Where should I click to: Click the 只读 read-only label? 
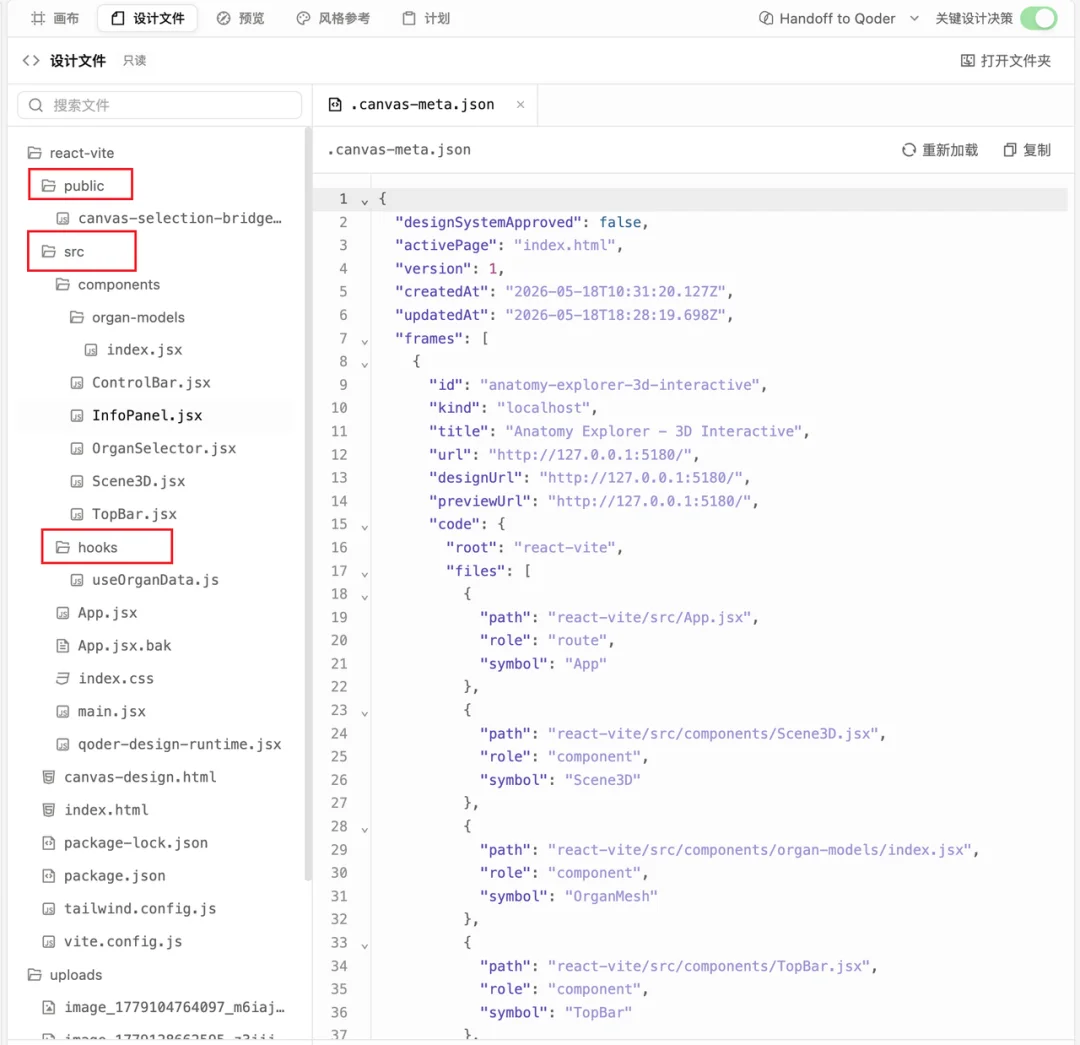(x=134, y=61)
